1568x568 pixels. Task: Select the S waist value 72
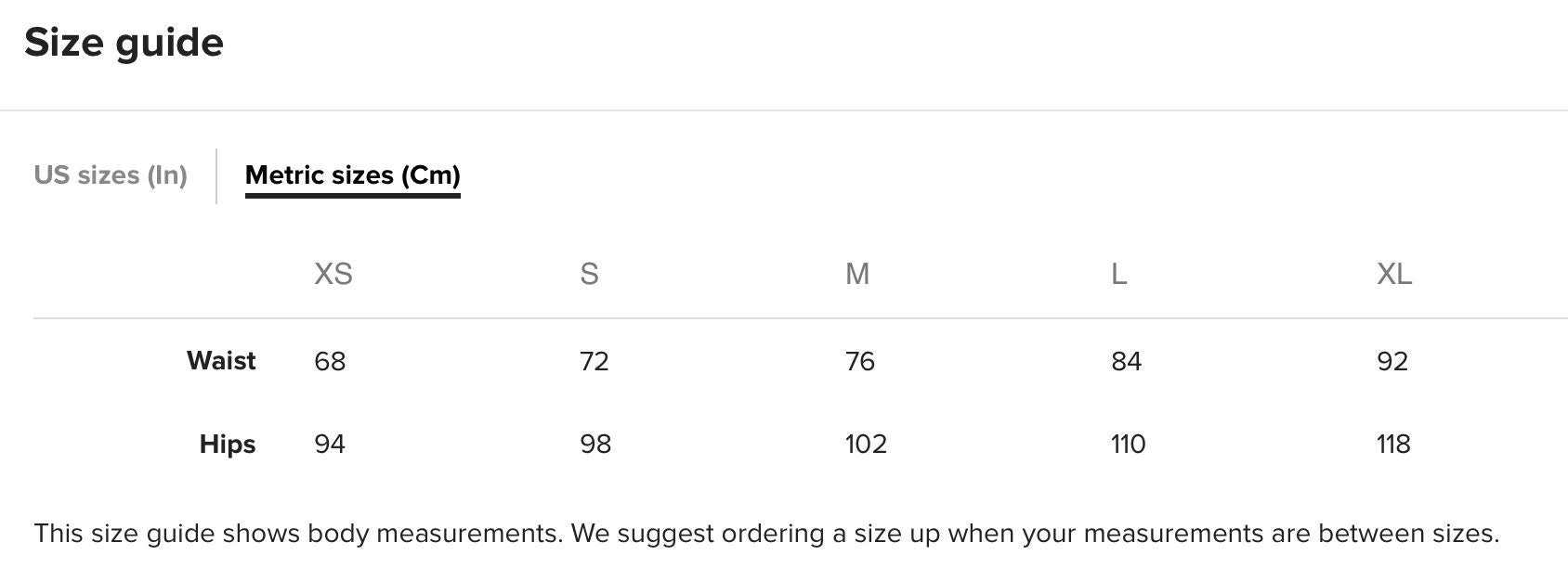point(595,361)
